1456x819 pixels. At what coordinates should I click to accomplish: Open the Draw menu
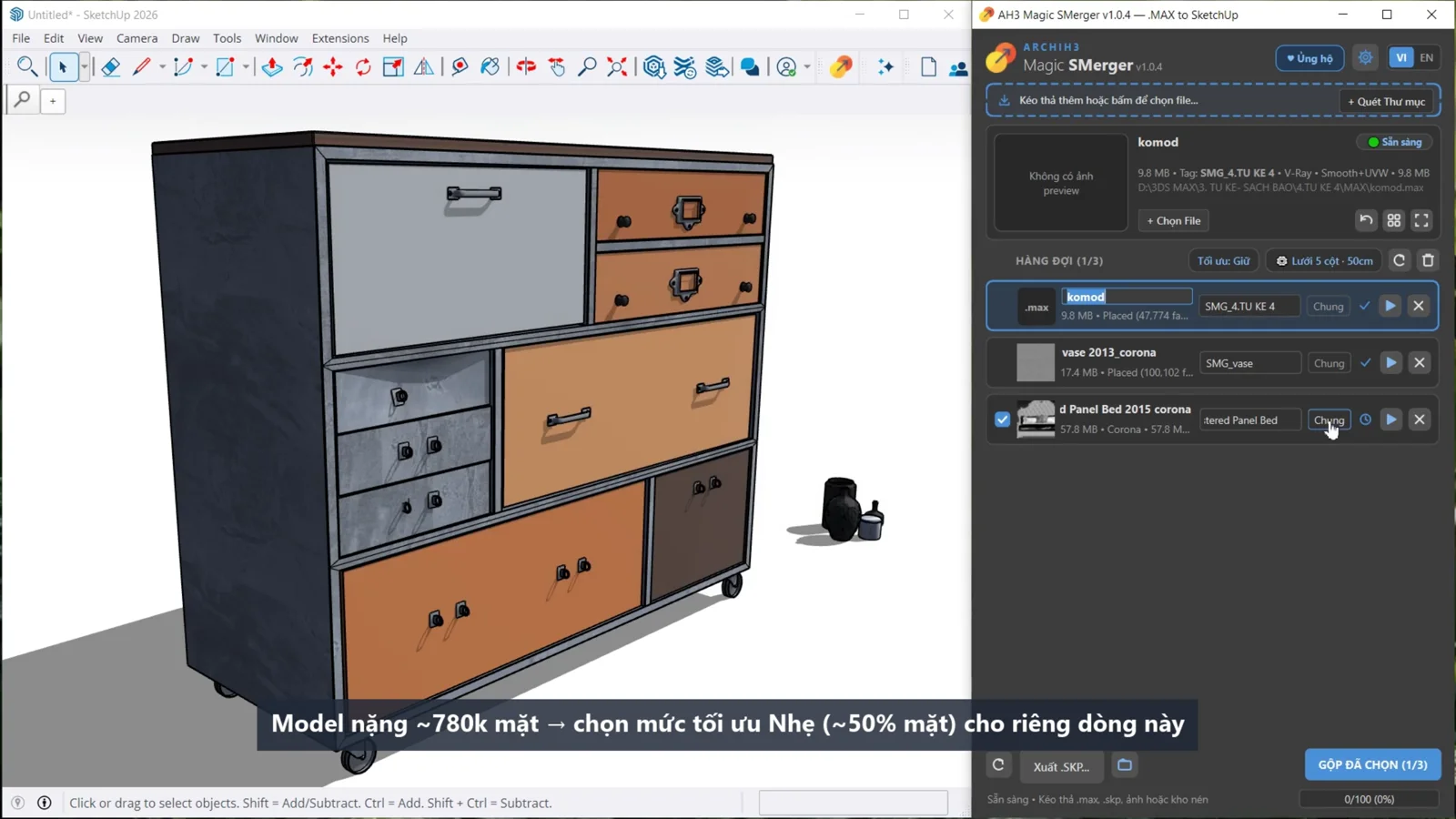tap(186, 38)
